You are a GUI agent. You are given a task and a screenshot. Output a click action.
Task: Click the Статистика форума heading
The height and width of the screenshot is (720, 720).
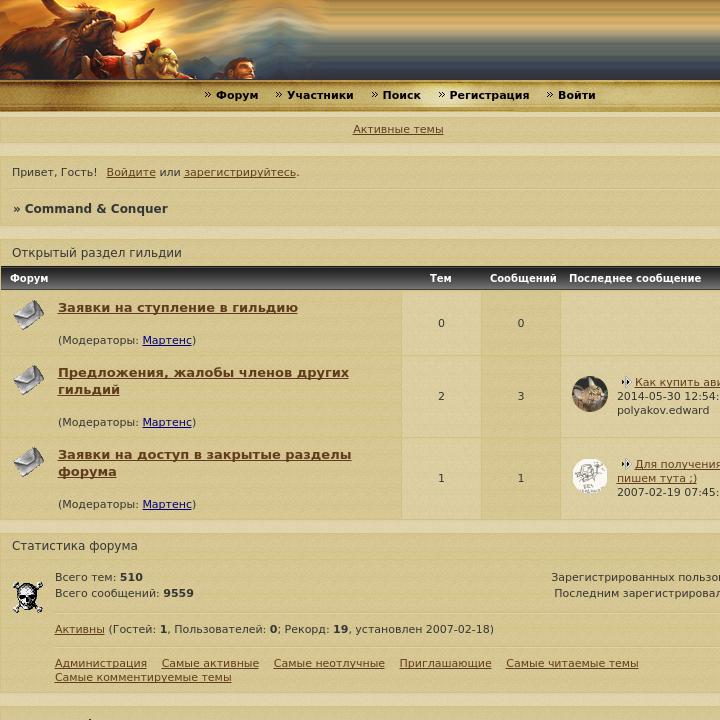75,546
